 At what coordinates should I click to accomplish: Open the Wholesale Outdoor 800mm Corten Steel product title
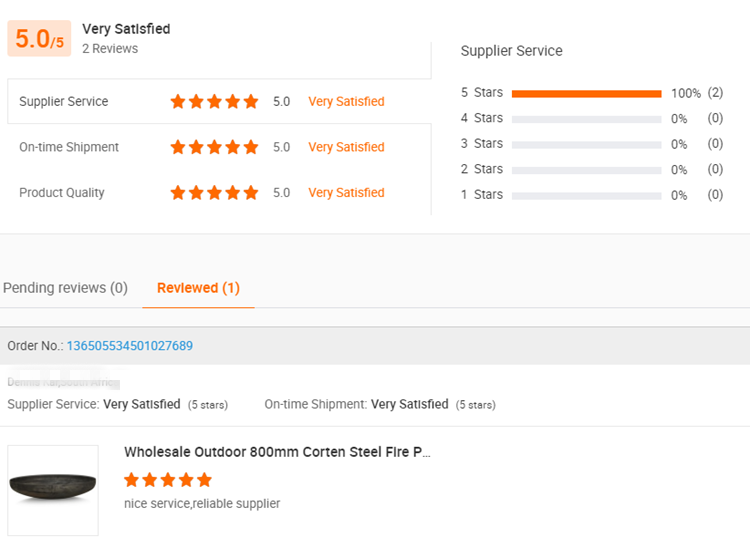(277, 452)
